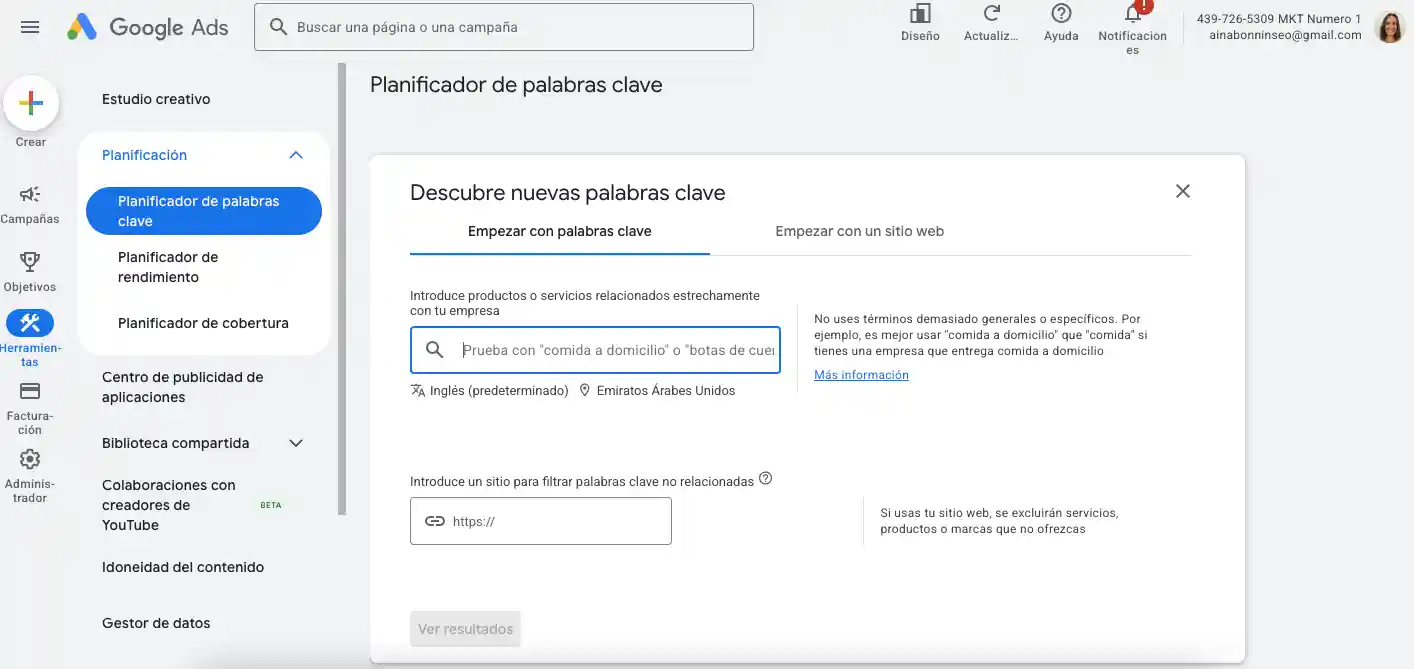The width and height of the screenshot is (1414, 669).
Task: Click the translate language icon
Action: 418,391
